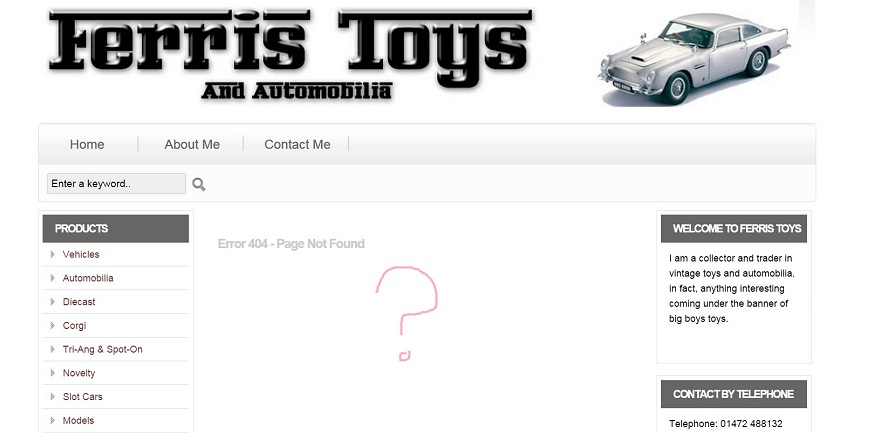Click the silver Aston Martin car image
Image resolution: width=888 pixels, height=433 pixels.
(694, 58)
